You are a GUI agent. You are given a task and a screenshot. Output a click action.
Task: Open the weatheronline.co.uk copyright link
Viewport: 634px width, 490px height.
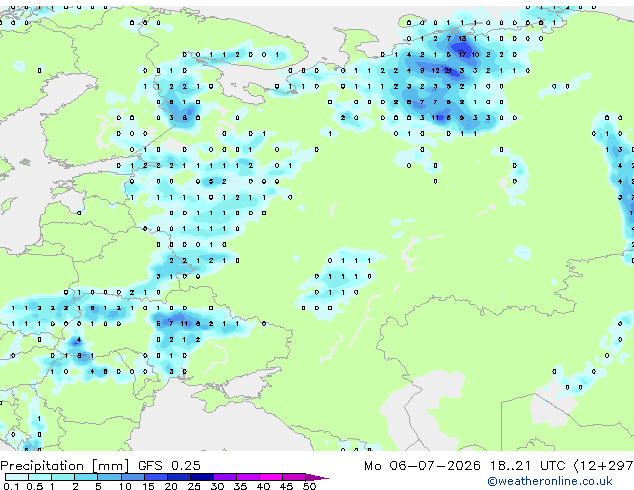click(549, 481)
